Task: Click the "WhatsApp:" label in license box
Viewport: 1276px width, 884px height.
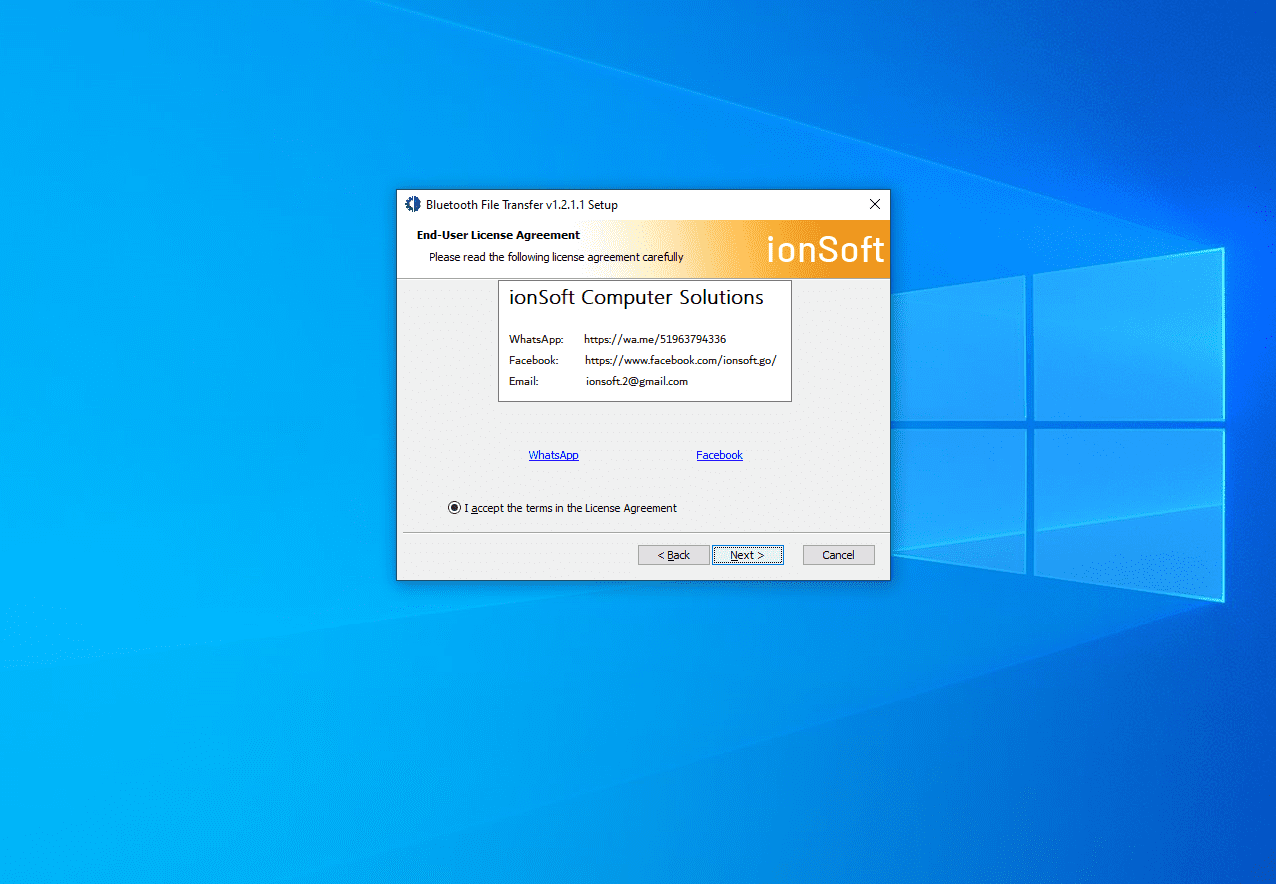Action: coord(536,339)
